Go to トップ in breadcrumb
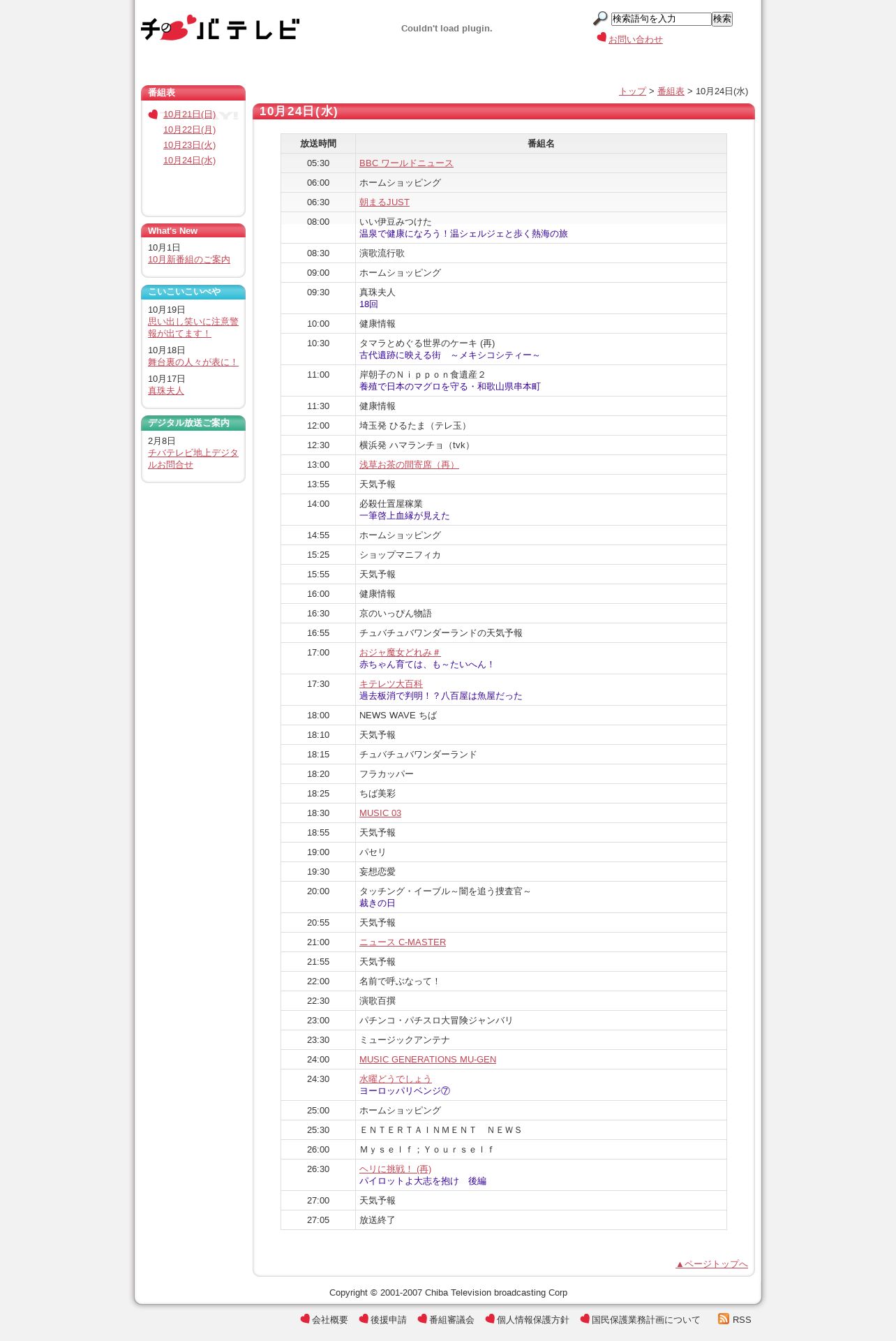Viewport: 896px width, 1341px height. (x=632, y=91)
